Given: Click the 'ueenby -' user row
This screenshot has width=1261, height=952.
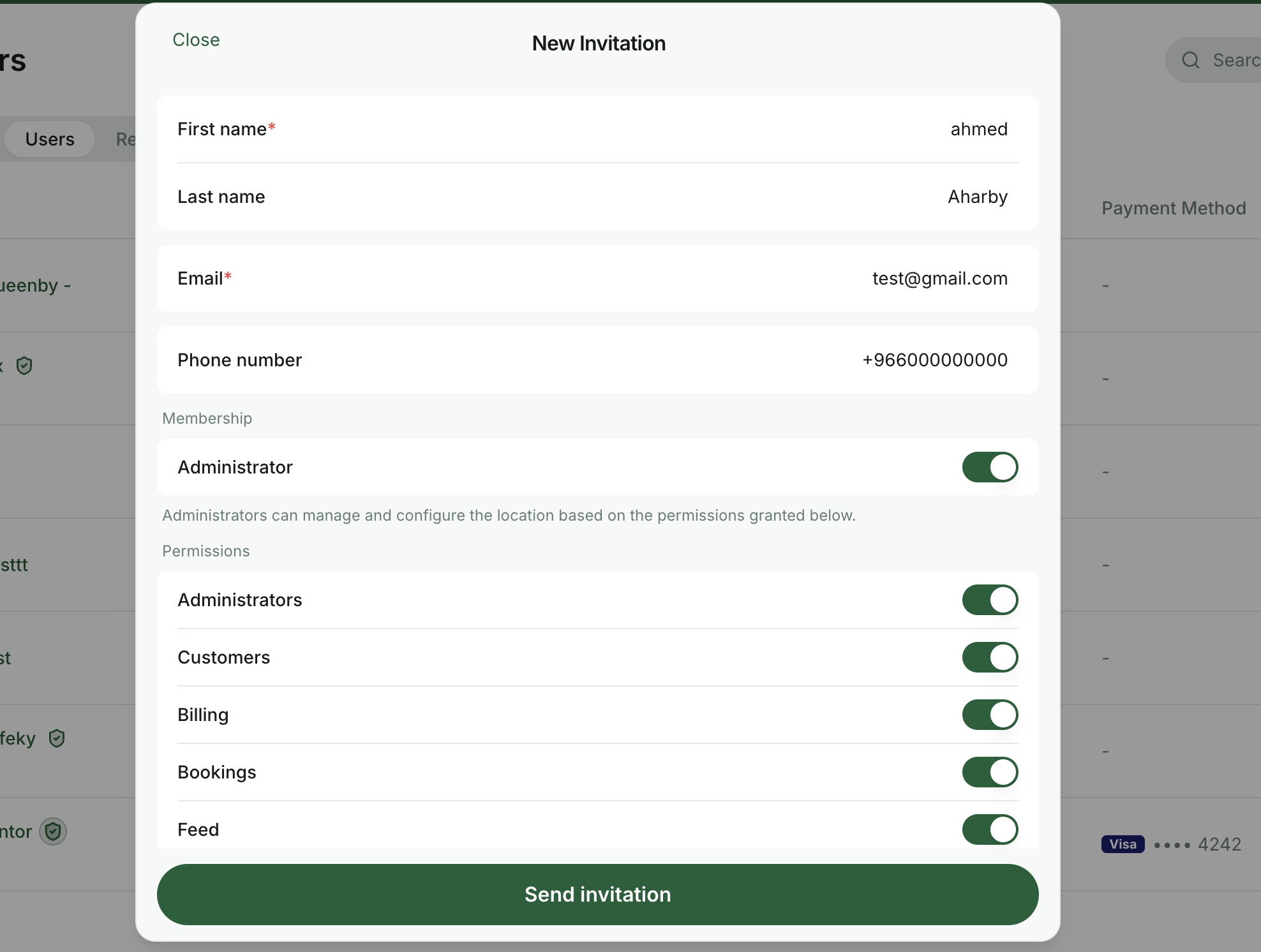Looking at the screenshot, I should point(68,285).
